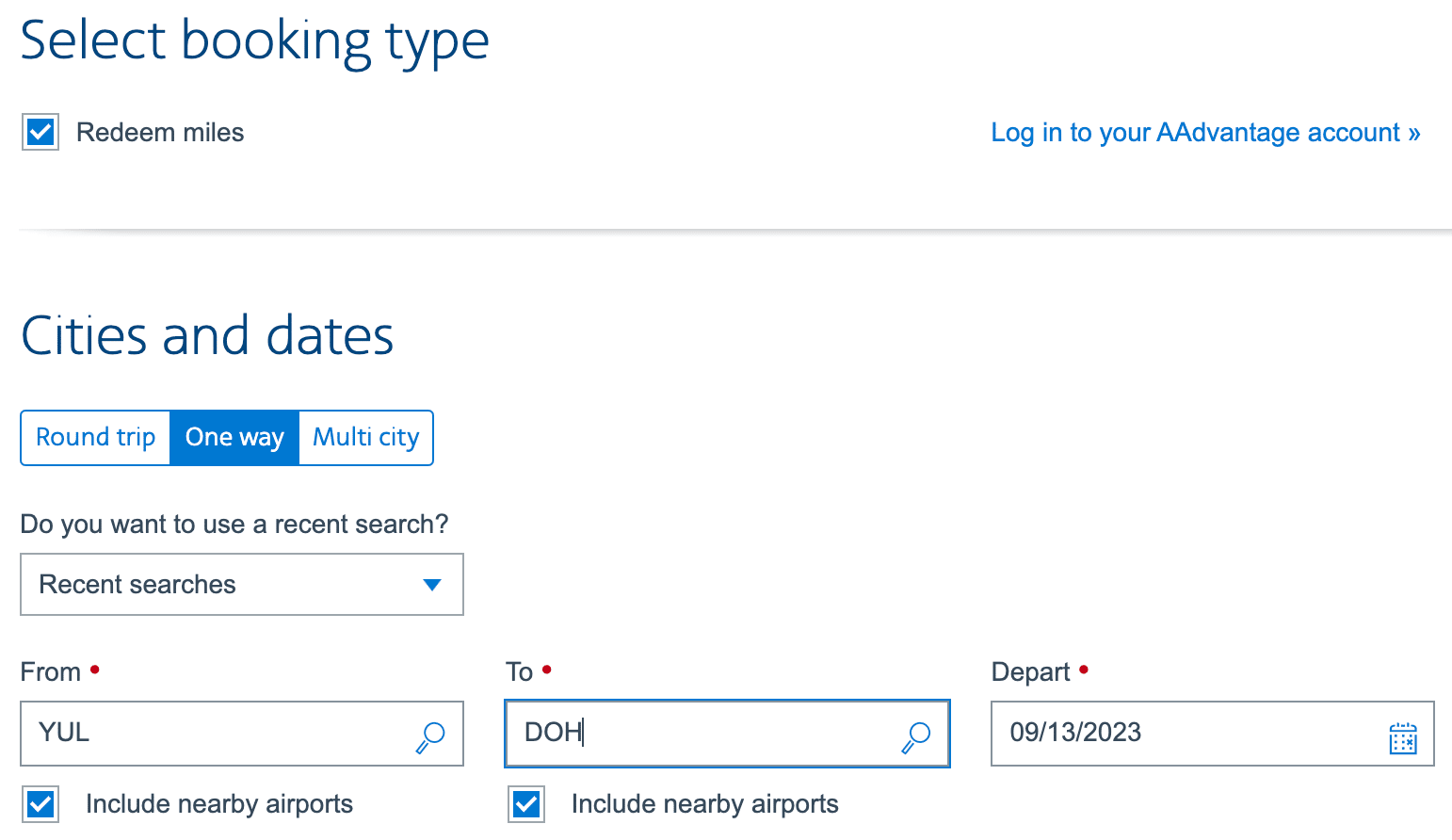The width and height of the screenshot is (1452, 840).
Task: Click the Redeem miles label text
Action: (160, 133)
